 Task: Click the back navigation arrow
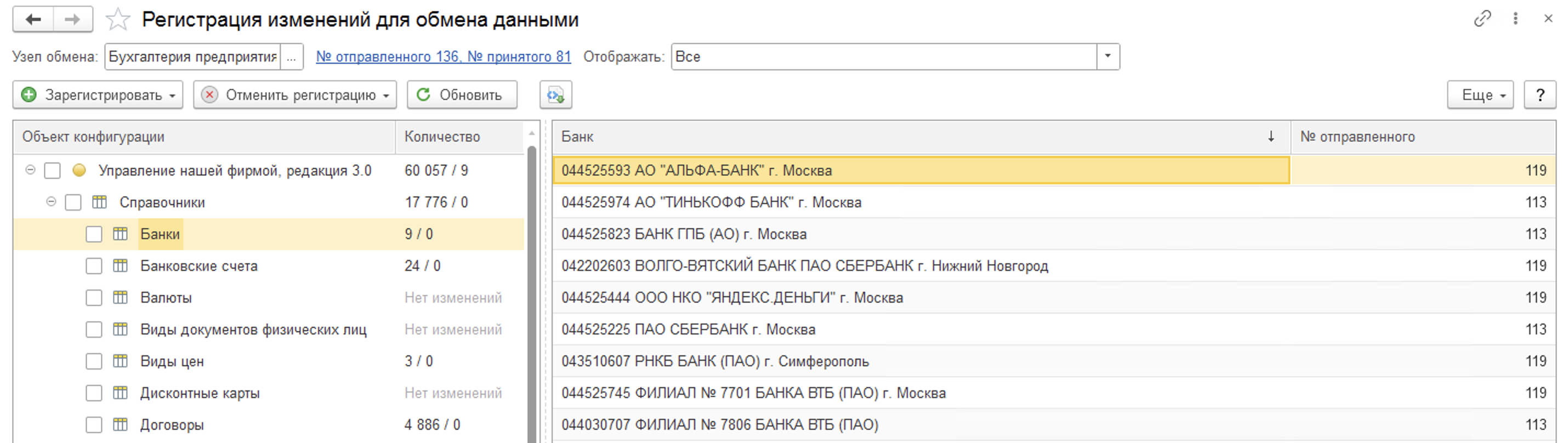(x=33, y=20)
